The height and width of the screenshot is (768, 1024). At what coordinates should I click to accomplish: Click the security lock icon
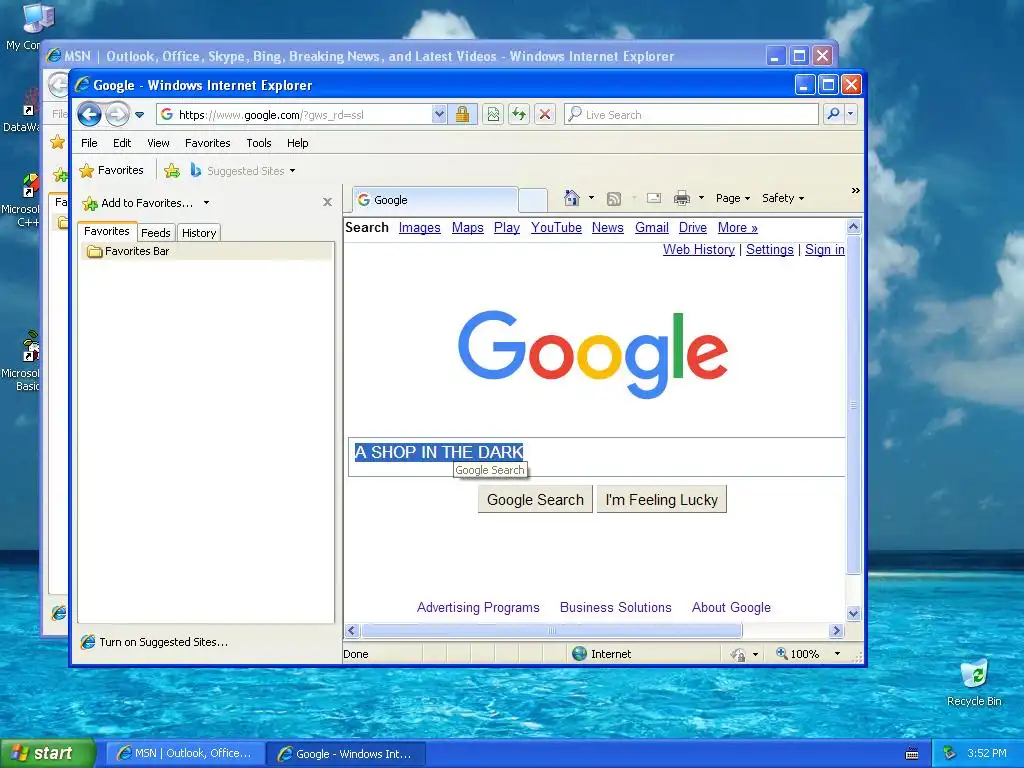pyautogui.click(x=462, y=115)
